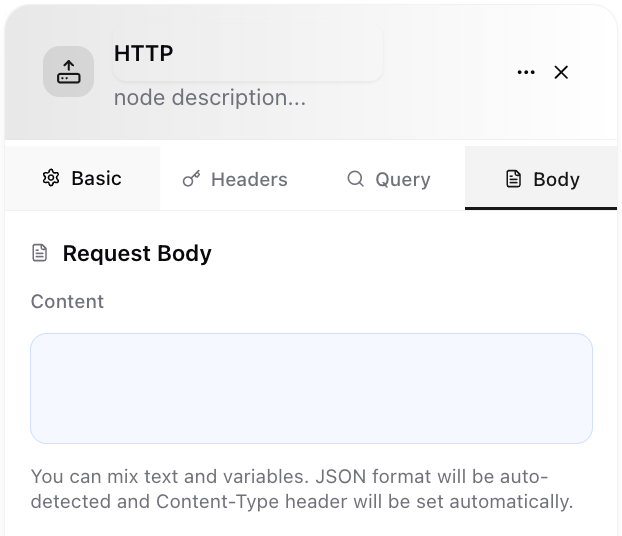Focus the Content request body textarea
Screen dimensions: 622x536
pyautogui.click(x=311, y=388)
